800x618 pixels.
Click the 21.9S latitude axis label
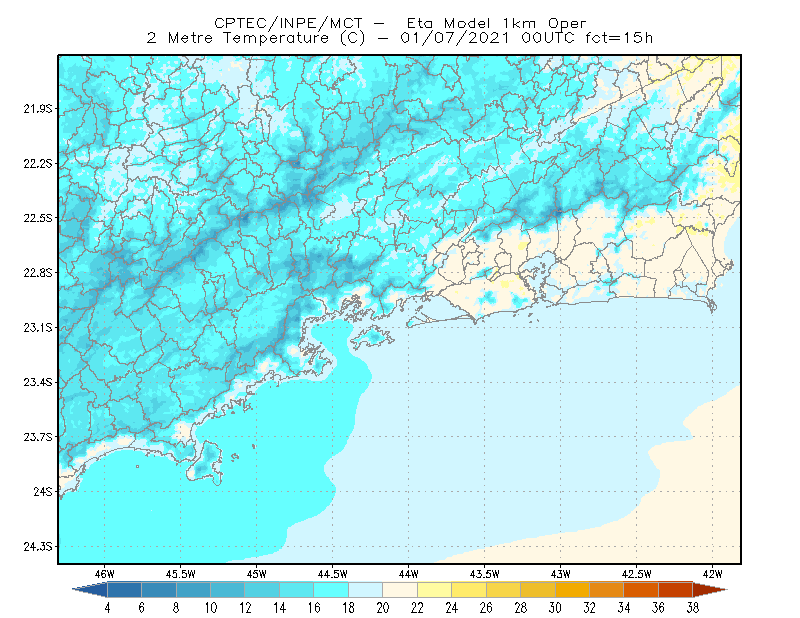pos(38,109)
